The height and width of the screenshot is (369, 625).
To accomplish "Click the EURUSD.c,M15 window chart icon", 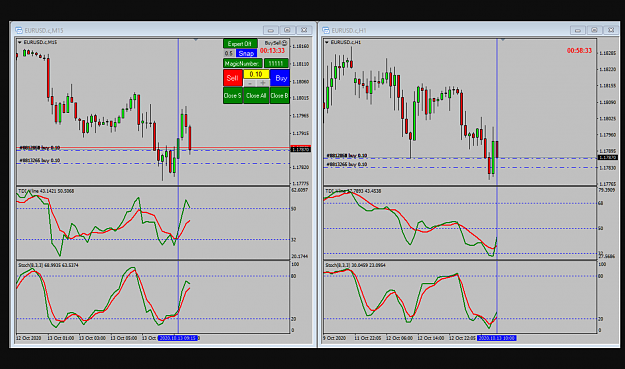I will point(19,30).
